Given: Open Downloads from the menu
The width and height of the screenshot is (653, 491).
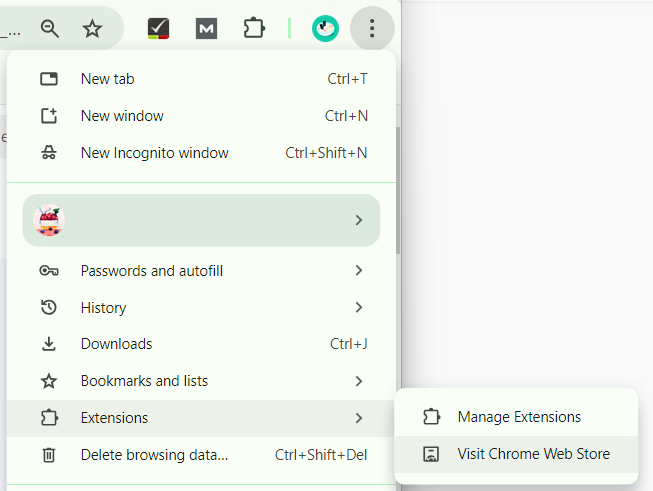Looking at the screenshot, I should point(116,344).
